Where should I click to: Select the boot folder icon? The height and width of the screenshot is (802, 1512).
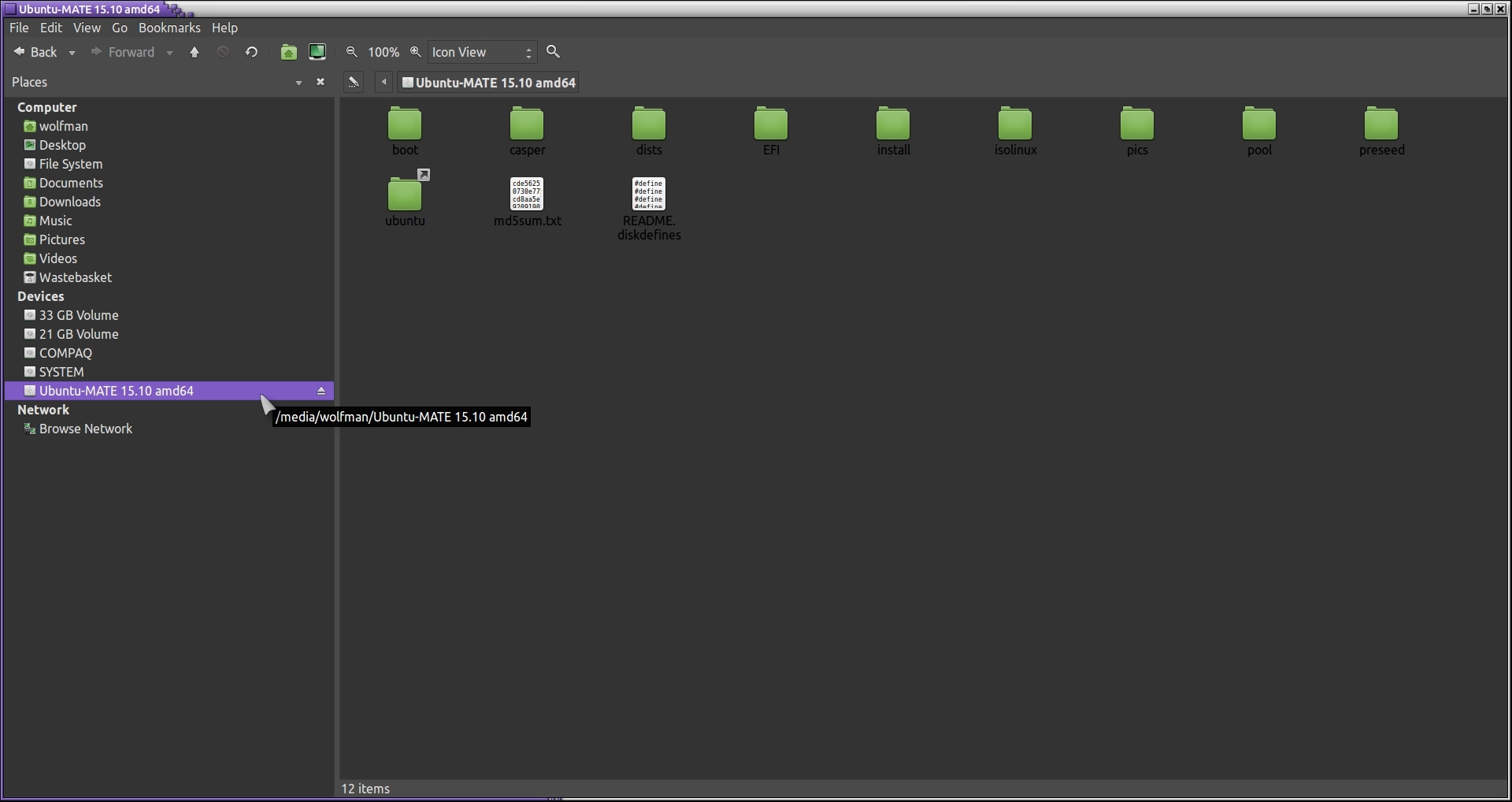405,124
